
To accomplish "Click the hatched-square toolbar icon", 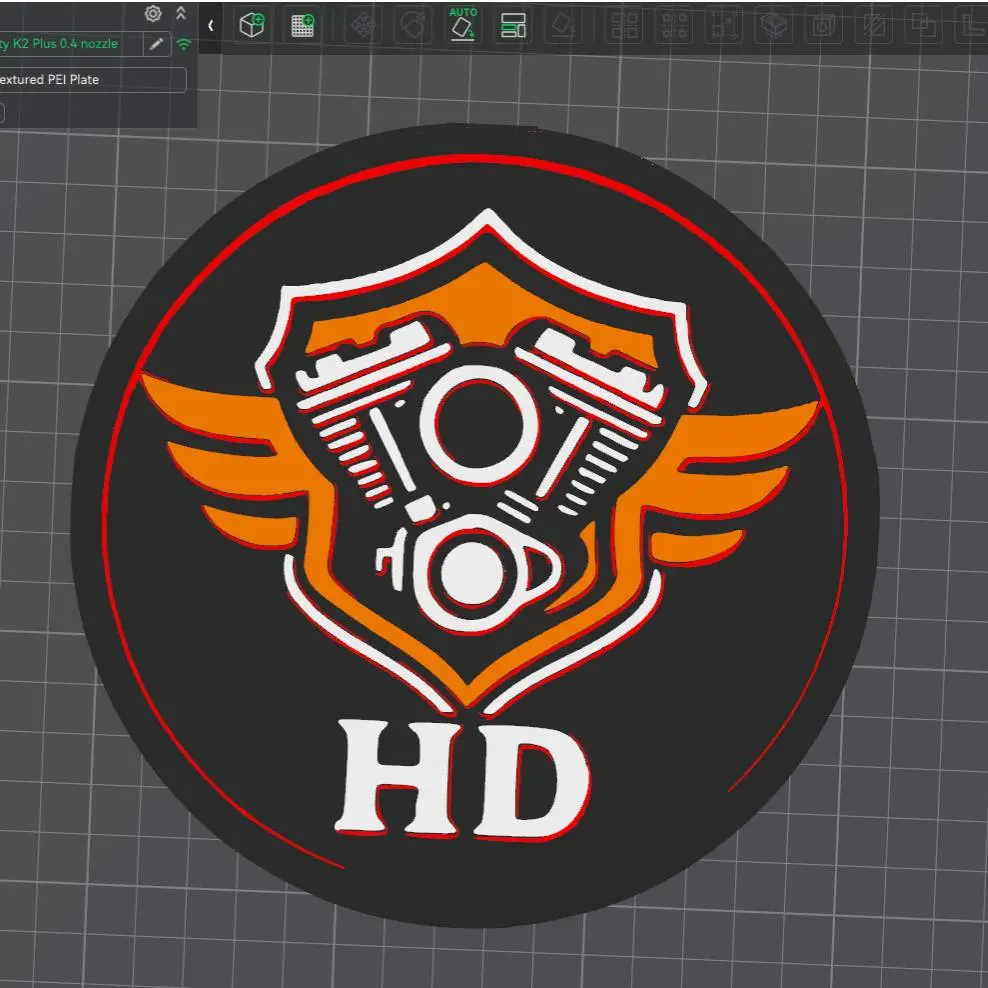I will [873, 26].
